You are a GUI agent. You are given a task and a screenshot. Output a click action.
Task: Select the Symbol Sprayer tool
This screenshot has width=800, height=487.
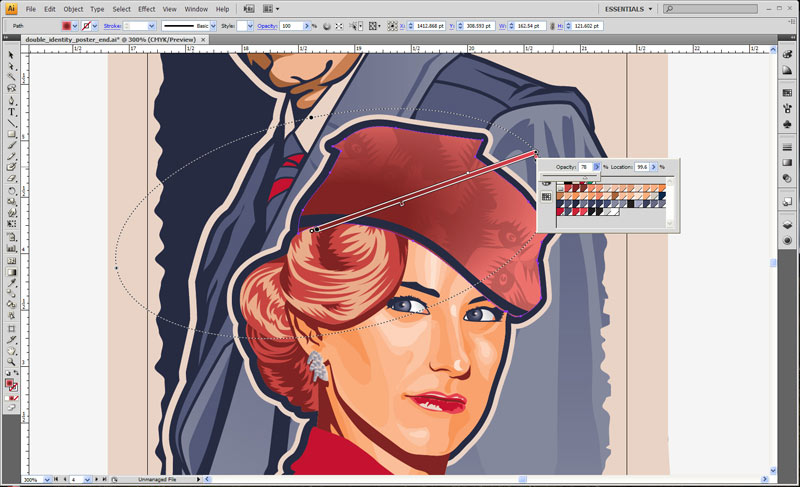pyautogui.click(x=11, y=237)
